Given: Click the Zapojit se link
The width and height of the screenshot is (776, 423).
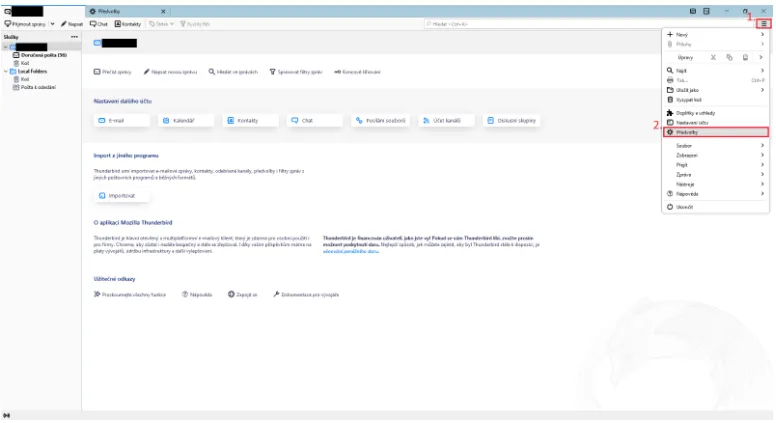Looking at the screenshot, I should [x=242, y=294].
